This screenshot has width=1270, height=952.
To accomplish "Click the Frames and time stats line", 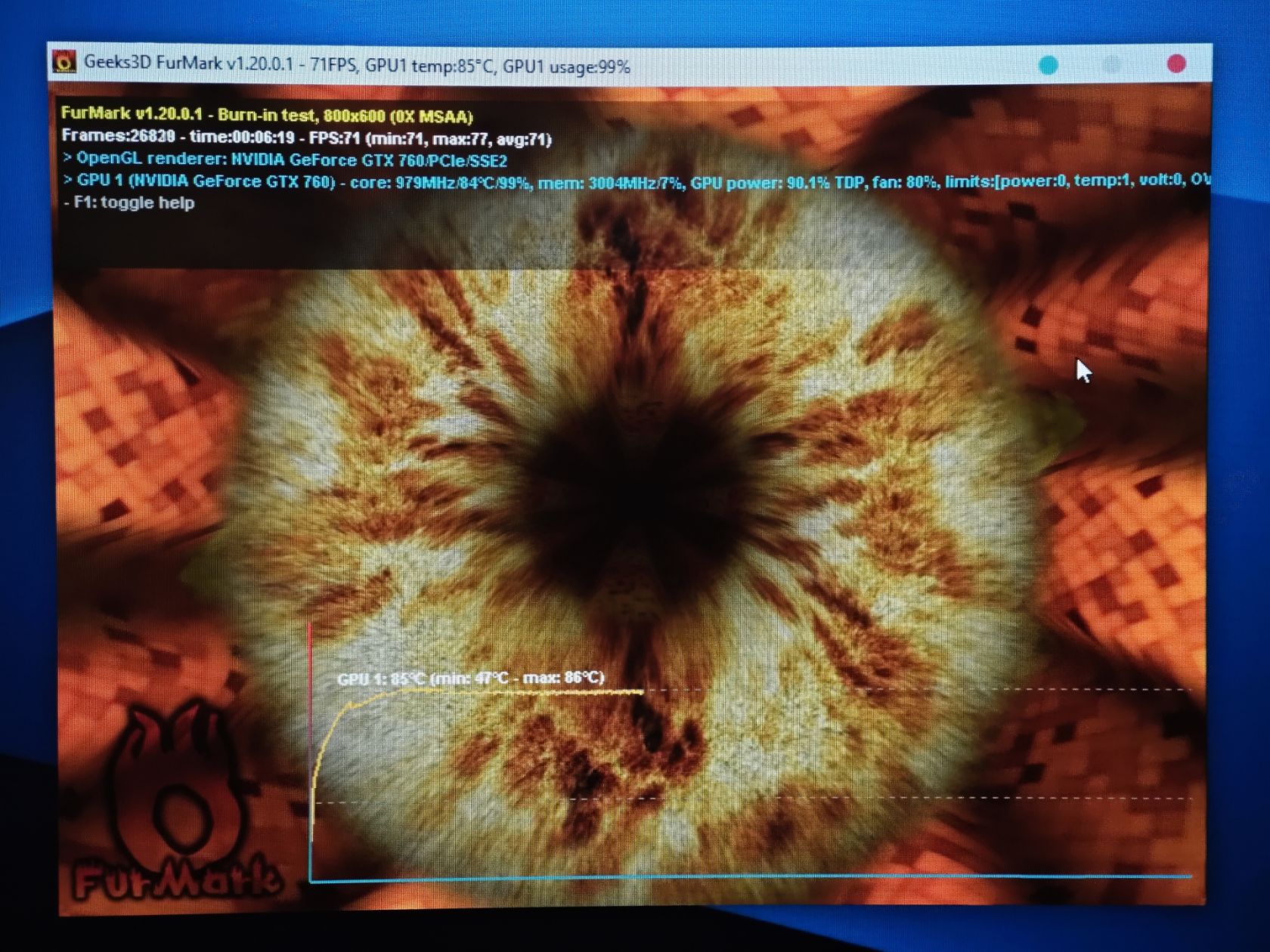I will coord(307,138).
